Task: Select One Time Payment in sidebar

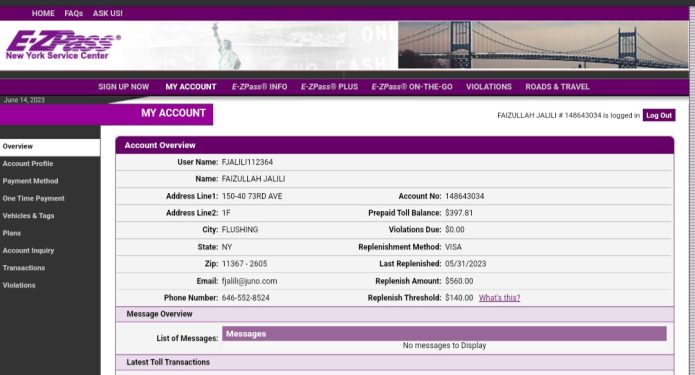Action: (x=34, y=199)
